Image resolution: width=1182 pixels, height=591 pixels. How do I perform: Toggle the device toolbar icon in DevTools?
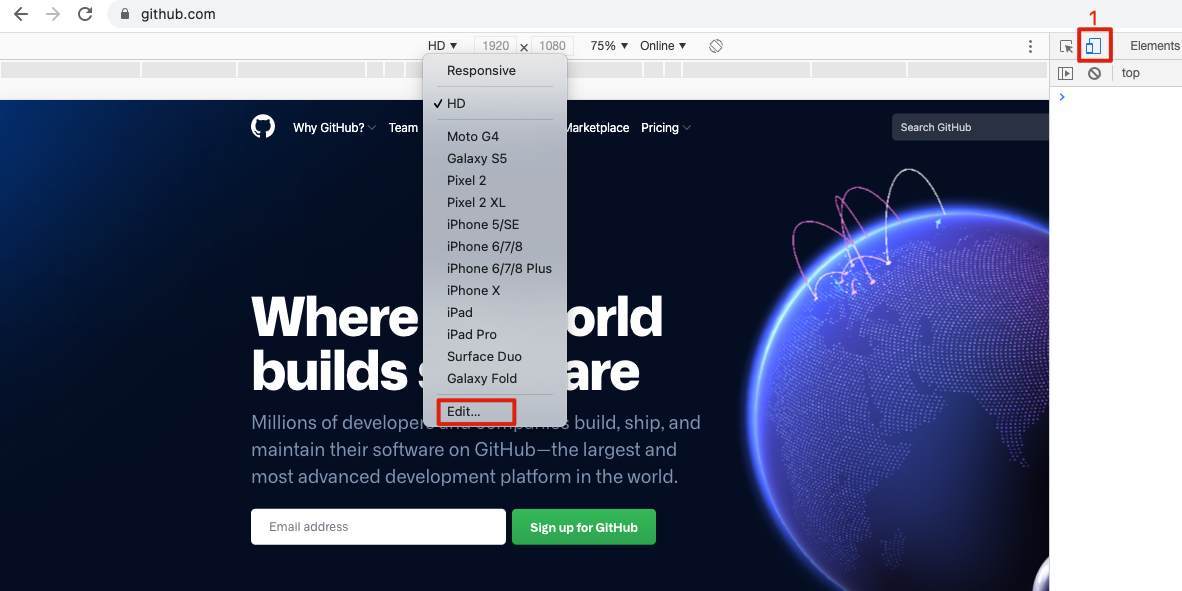pos(1093,46)
